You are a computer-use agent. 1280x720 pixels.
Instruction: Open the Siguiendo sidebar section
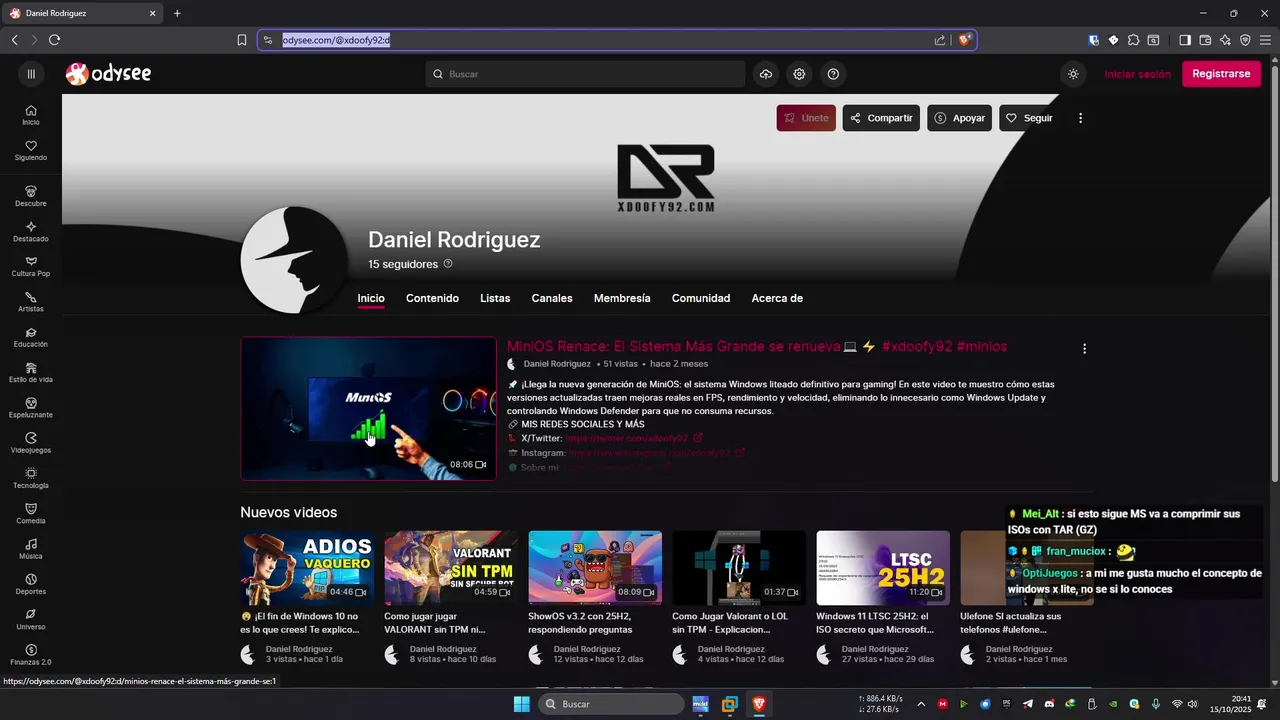coord(31,151)
